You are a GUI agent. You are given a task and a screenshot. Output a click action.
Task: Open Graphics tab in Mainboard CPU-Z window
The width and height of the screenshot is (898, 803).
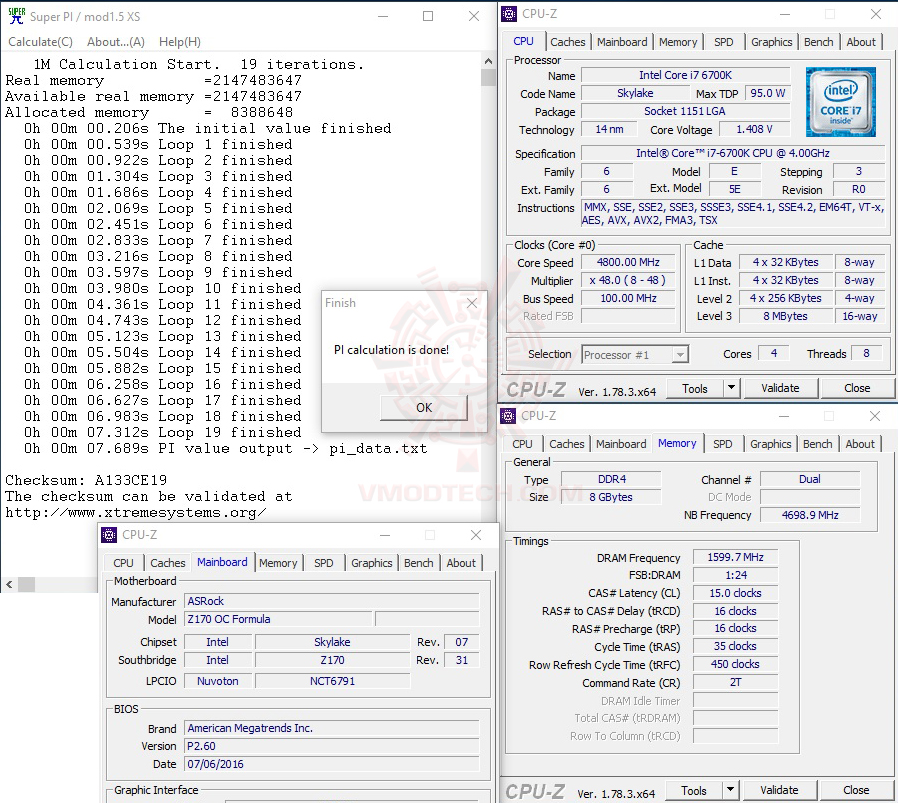pyautogui.click(x=372, y=564)
